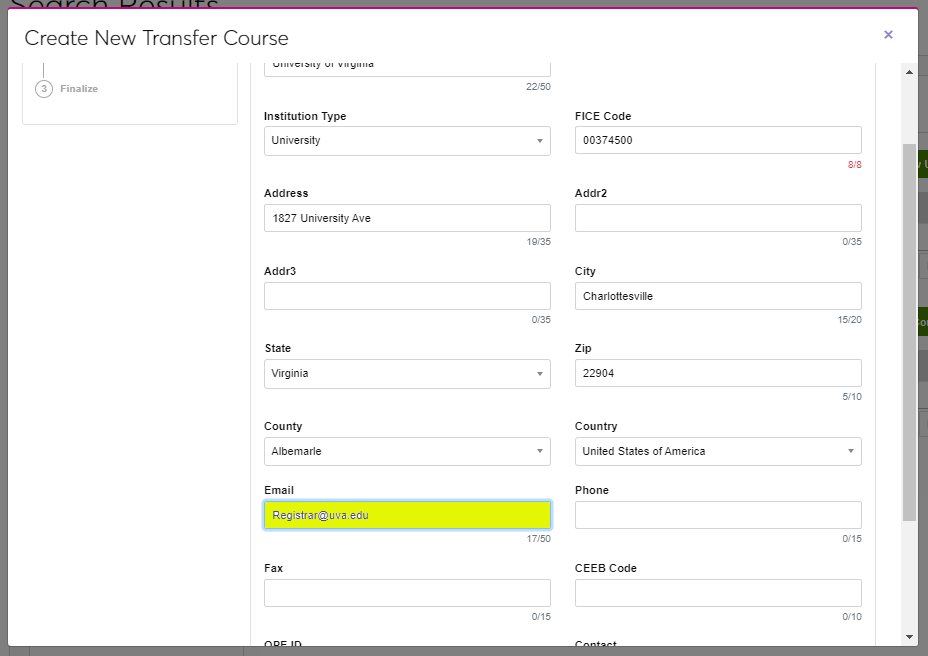The image size is (928, 656).
Task: Click the empty Addr2 field
Action: [x=718, y=218]
